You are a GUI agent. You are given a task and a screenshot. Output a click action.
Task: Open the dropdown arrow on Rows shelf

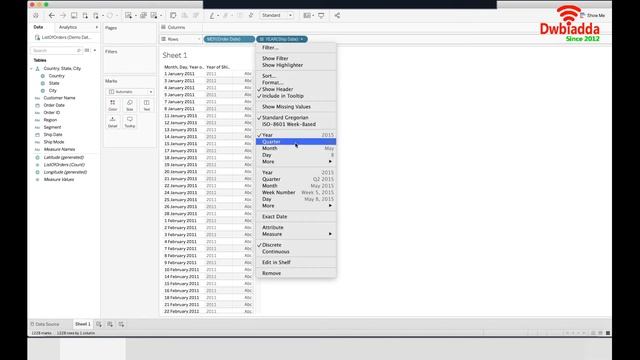pos(199,39)
